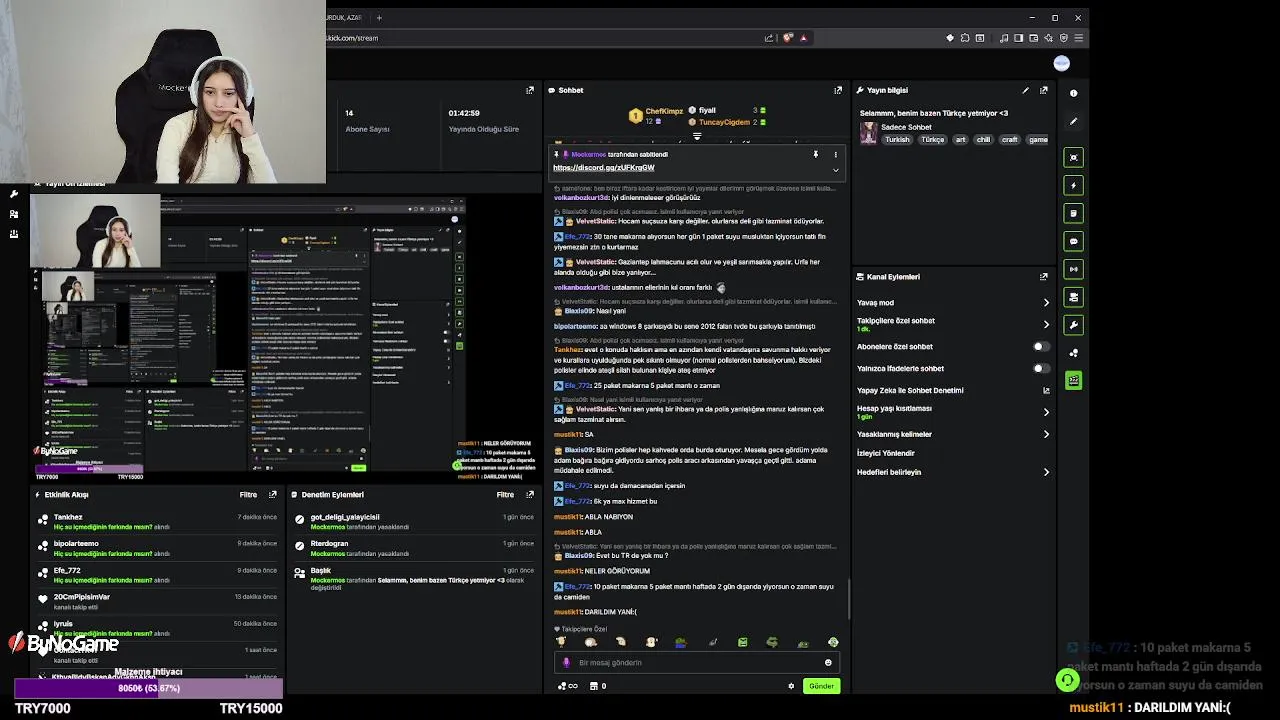Expand the chat leaderboard drawer handle

697,136
